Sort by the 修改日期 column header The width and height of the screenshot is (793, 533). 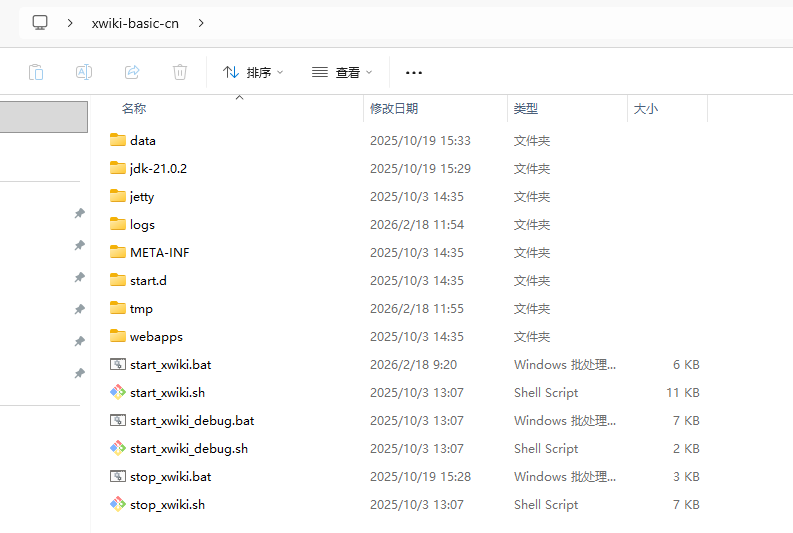point(394,109)
